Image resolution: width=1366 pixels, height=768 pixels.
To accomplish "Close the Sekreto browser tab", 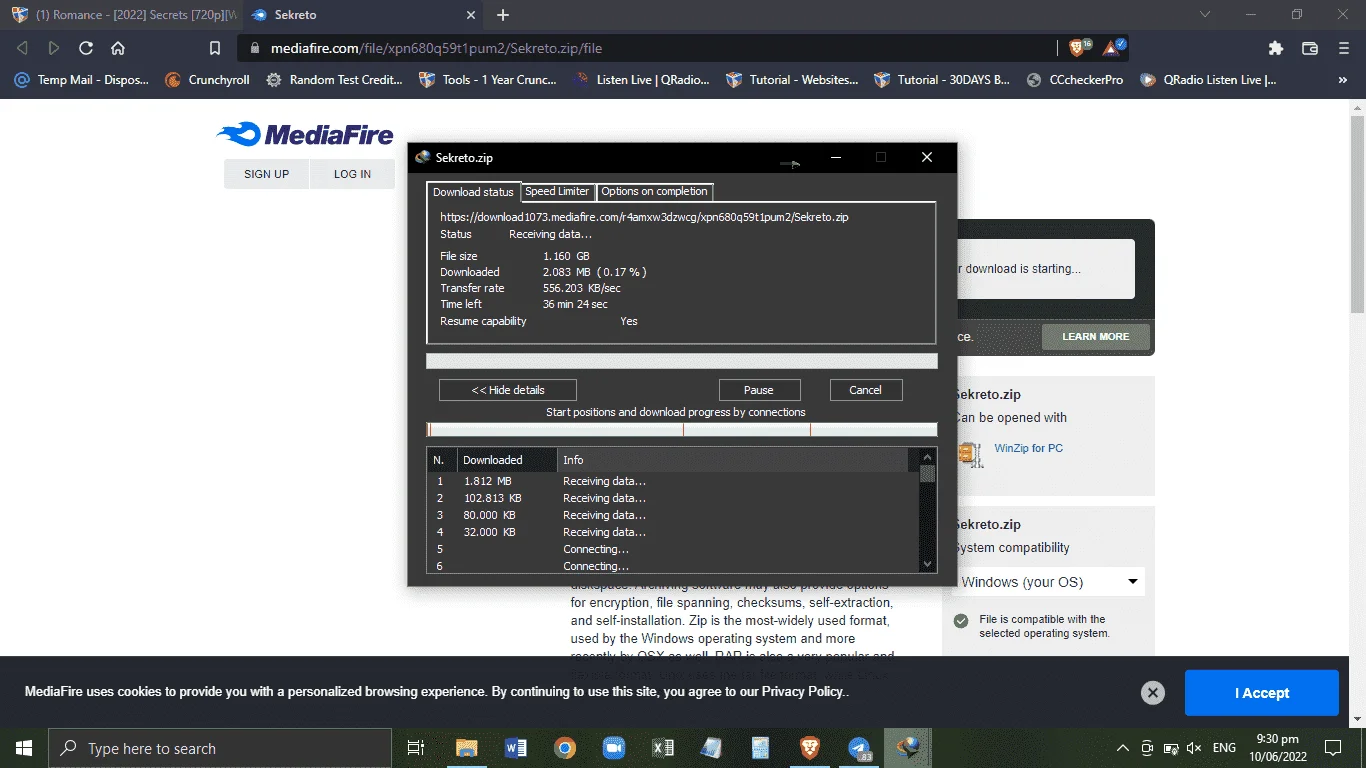I will (x=473, y=15).
